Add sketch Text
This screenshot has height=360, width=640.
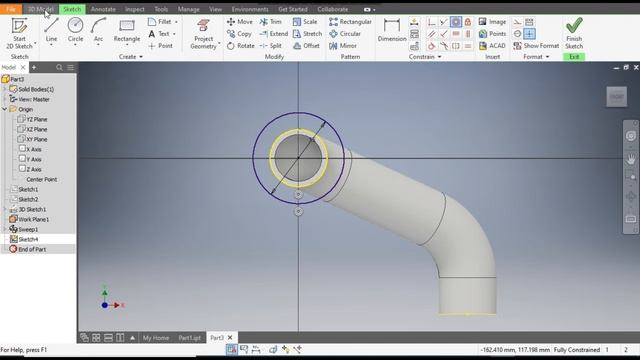click(x=159, y=34)
